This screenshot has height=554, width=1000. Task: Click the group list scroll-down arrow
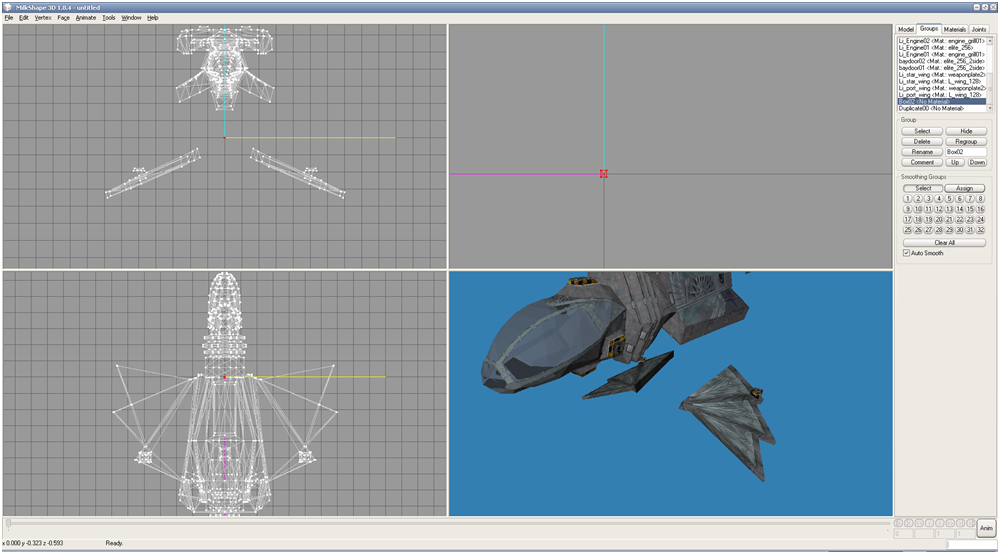point(990,108)
